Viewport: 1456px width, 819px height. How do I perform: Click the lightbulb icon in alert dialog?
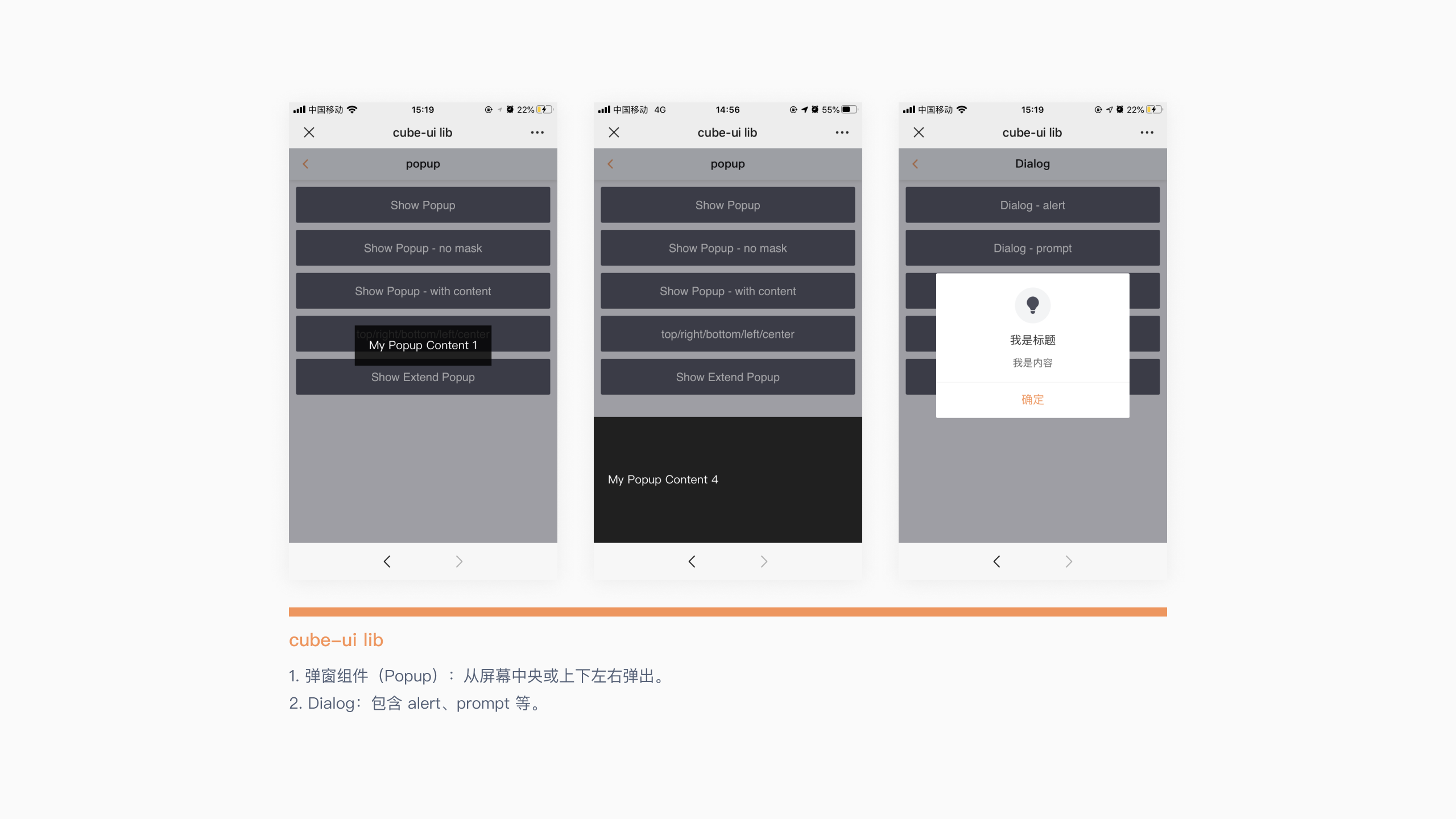pyautogui.click(x=1032, y=305)
